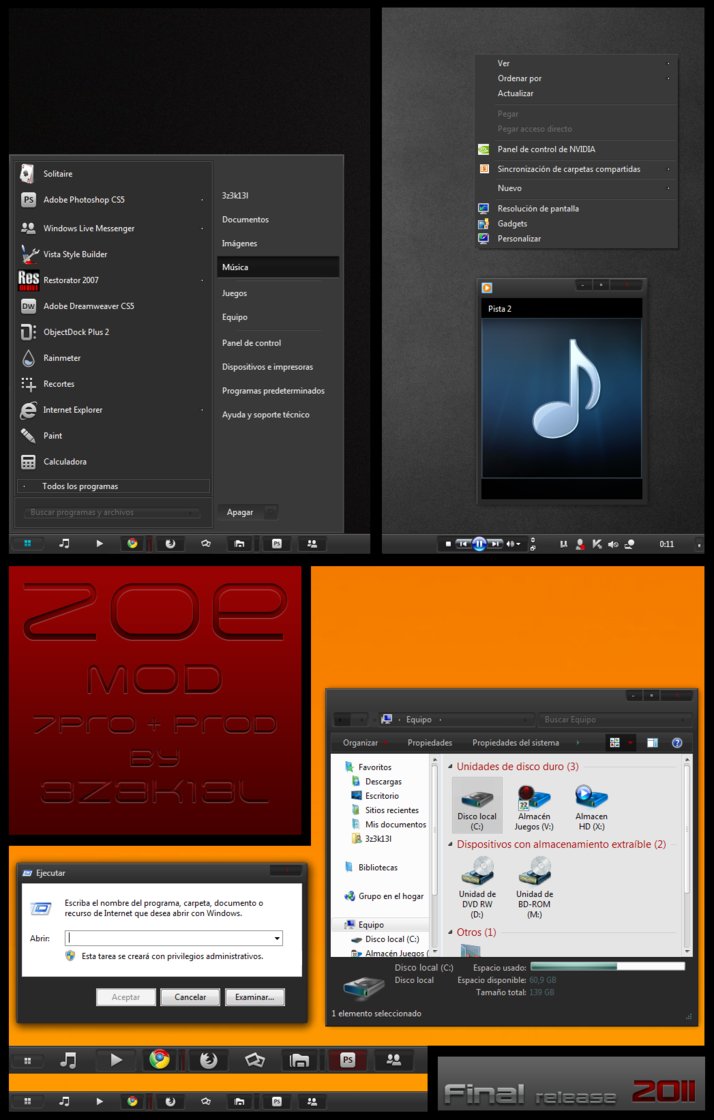This screenshot has width=714, height=1120.
Task: Click the blue help icon in Explorer toolbar
Action: pos(677,743)
